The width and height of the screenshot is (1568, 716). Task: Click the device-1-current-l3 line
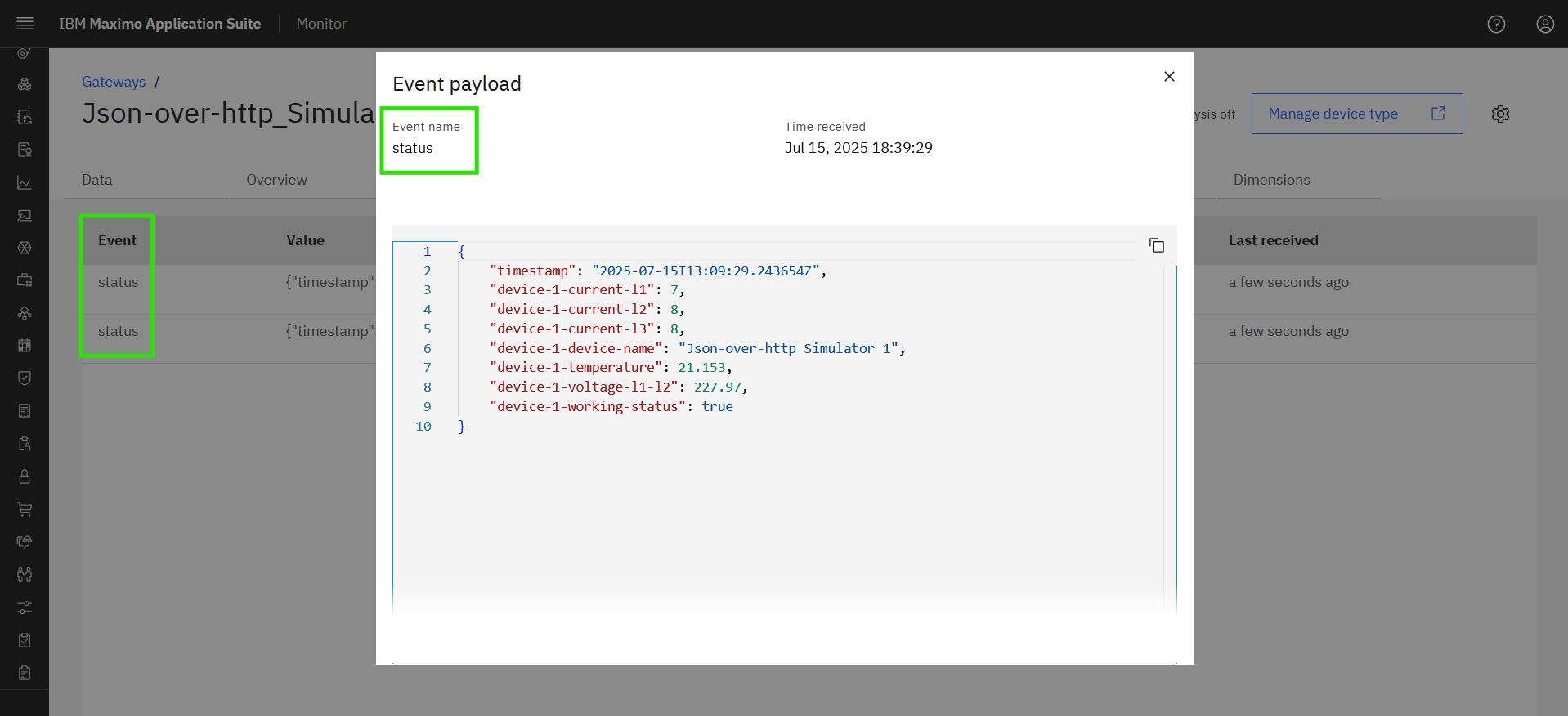click(x=587, y=329)
